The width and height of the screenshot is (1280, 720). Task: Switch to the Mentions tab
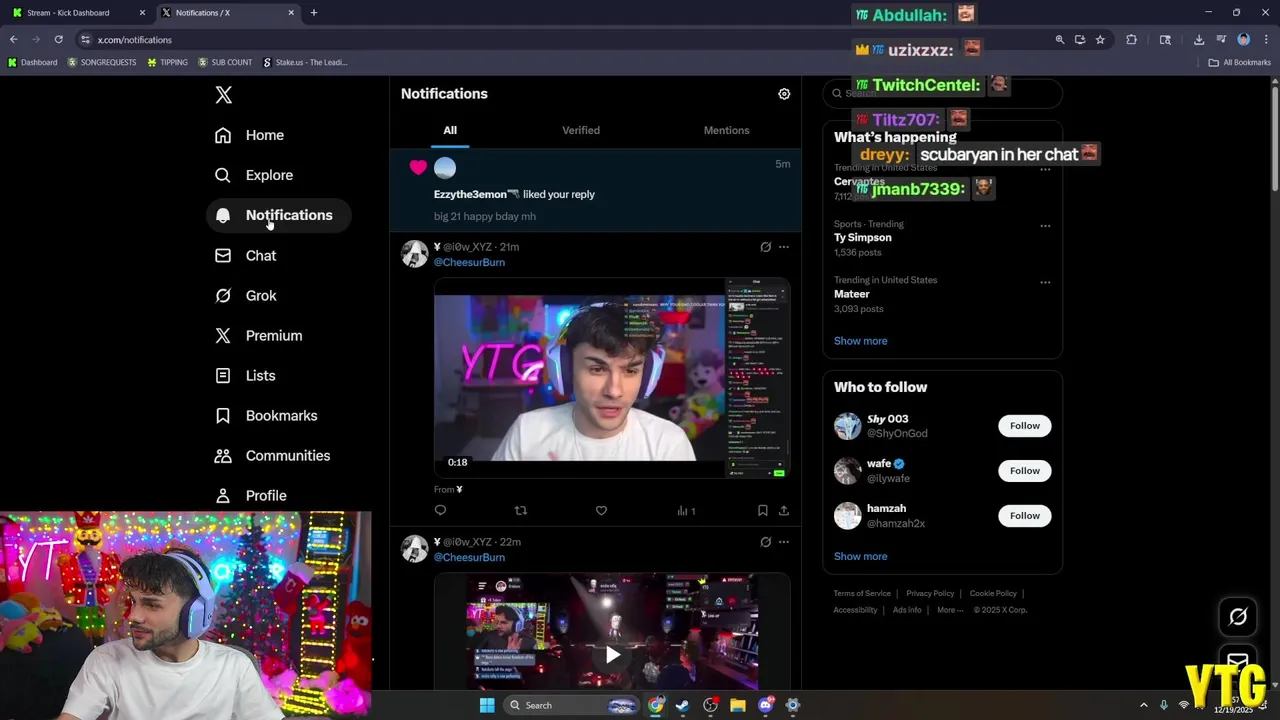[x=726, y=130]
